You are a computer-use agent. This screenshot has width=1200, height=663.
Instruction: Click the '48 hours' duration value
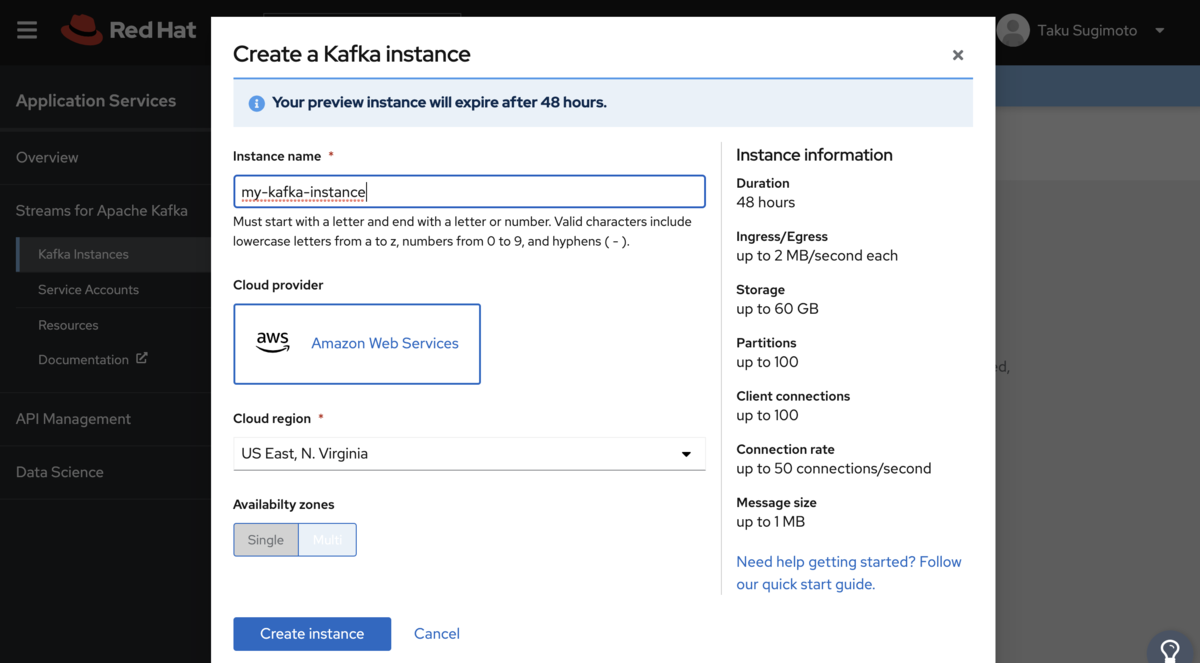click(x=766, y=202)
